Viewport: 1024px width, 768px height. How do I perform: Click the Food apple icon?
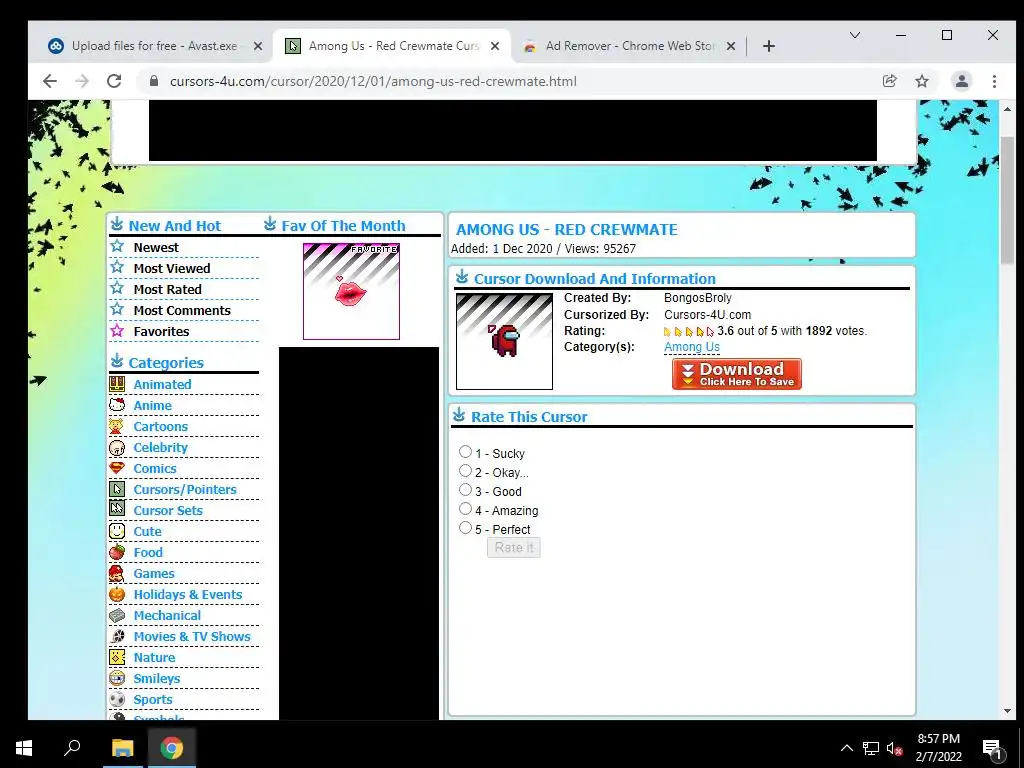click(x=117, y=552)
